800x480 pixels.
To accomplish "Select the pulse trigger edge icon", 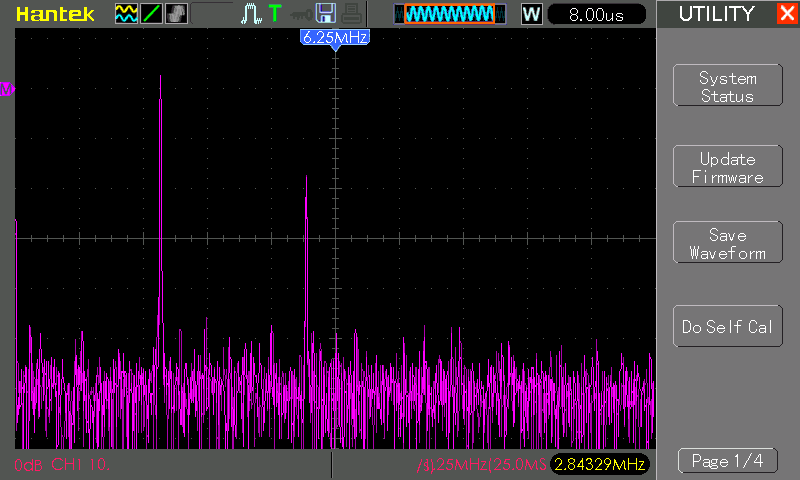I will pyautogui.click(x=251, y=14).
